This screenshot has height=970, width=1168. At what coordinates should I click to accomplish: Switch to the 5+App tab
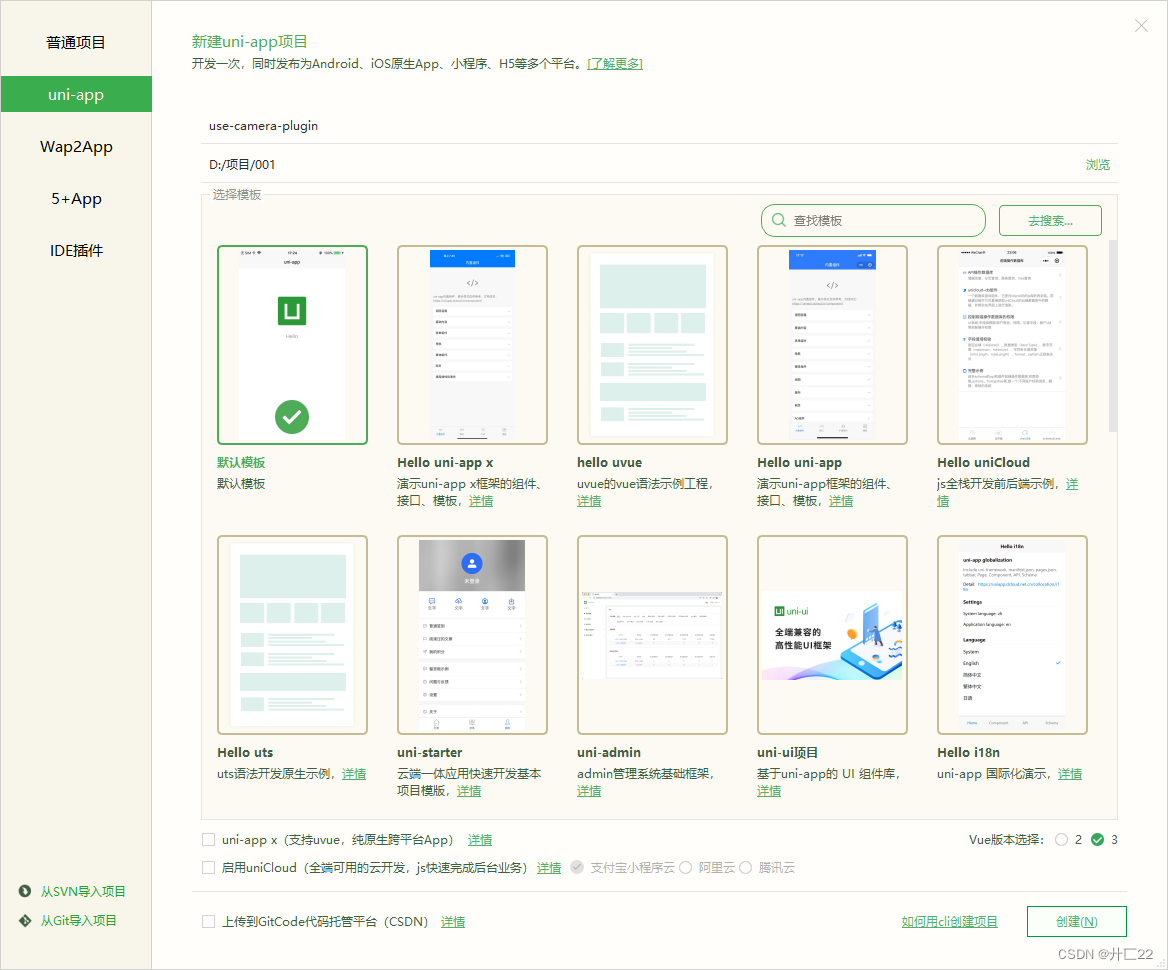pos(76,198)
